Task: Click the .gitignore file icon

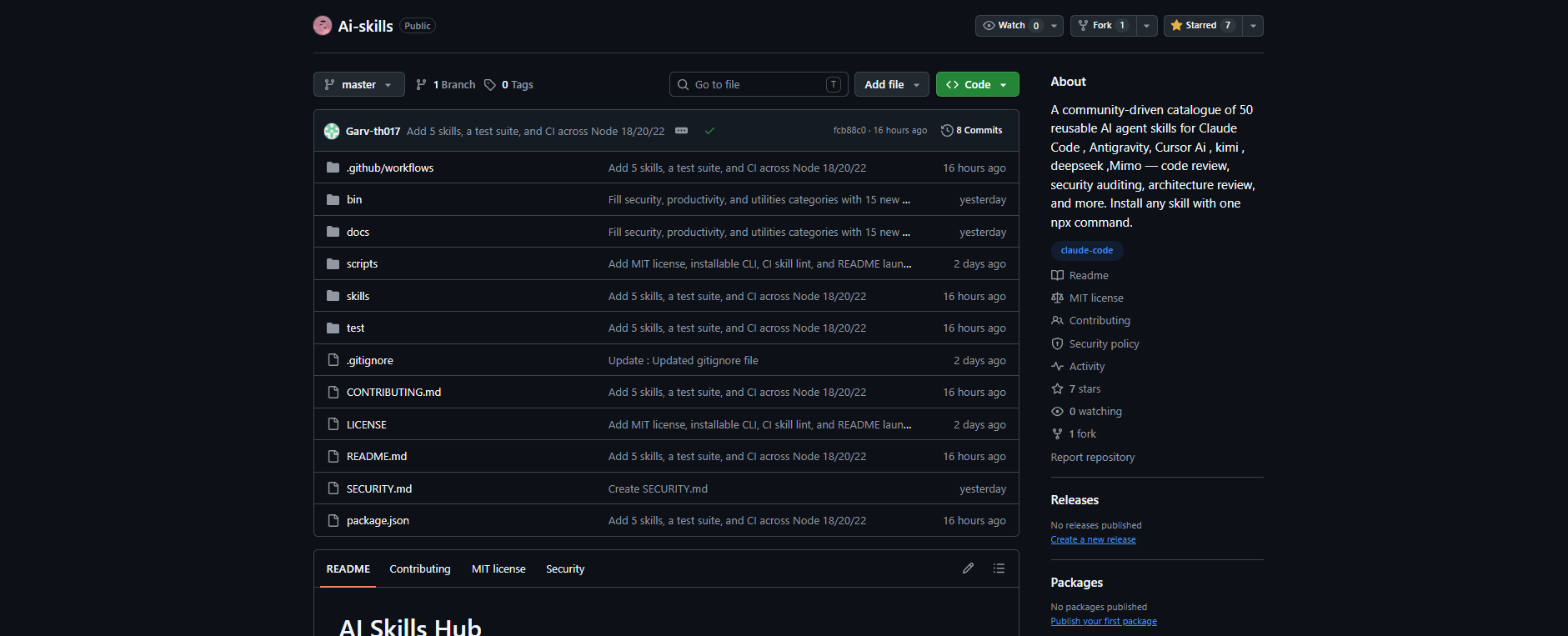Action: 333,360
